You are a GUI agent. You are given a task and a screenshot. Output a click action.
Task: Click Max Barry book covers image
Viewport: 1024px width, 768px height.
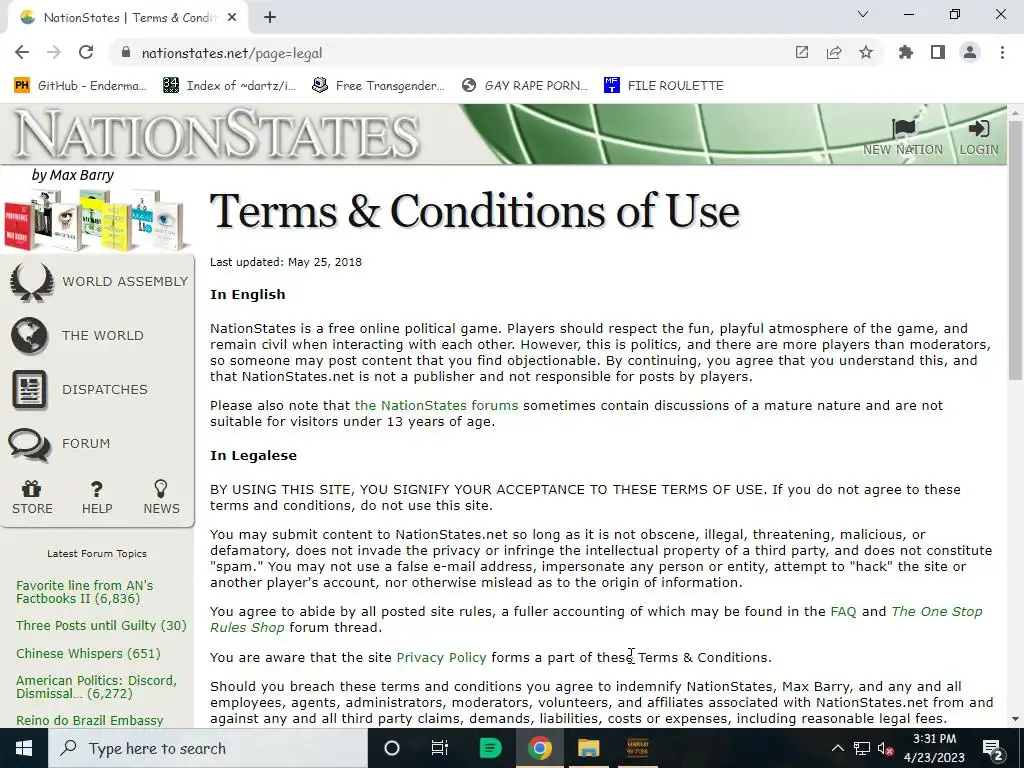[96, 221]
